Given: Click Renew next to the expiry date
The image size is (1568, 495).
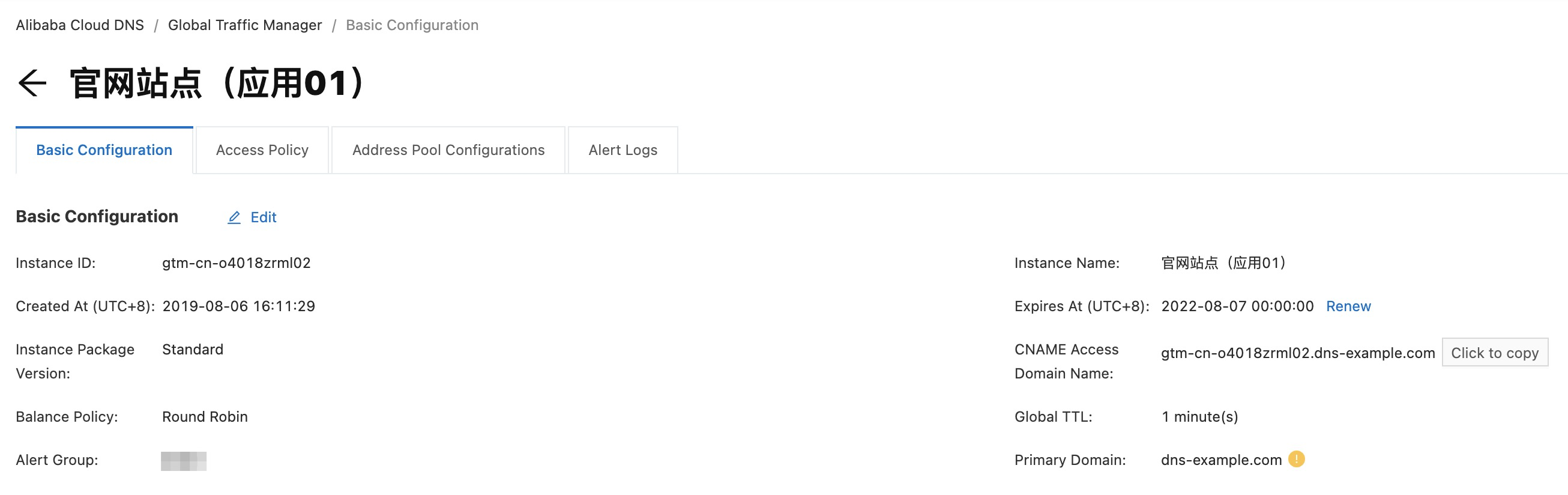Looking at the screenshot, I should (1348, 306).
